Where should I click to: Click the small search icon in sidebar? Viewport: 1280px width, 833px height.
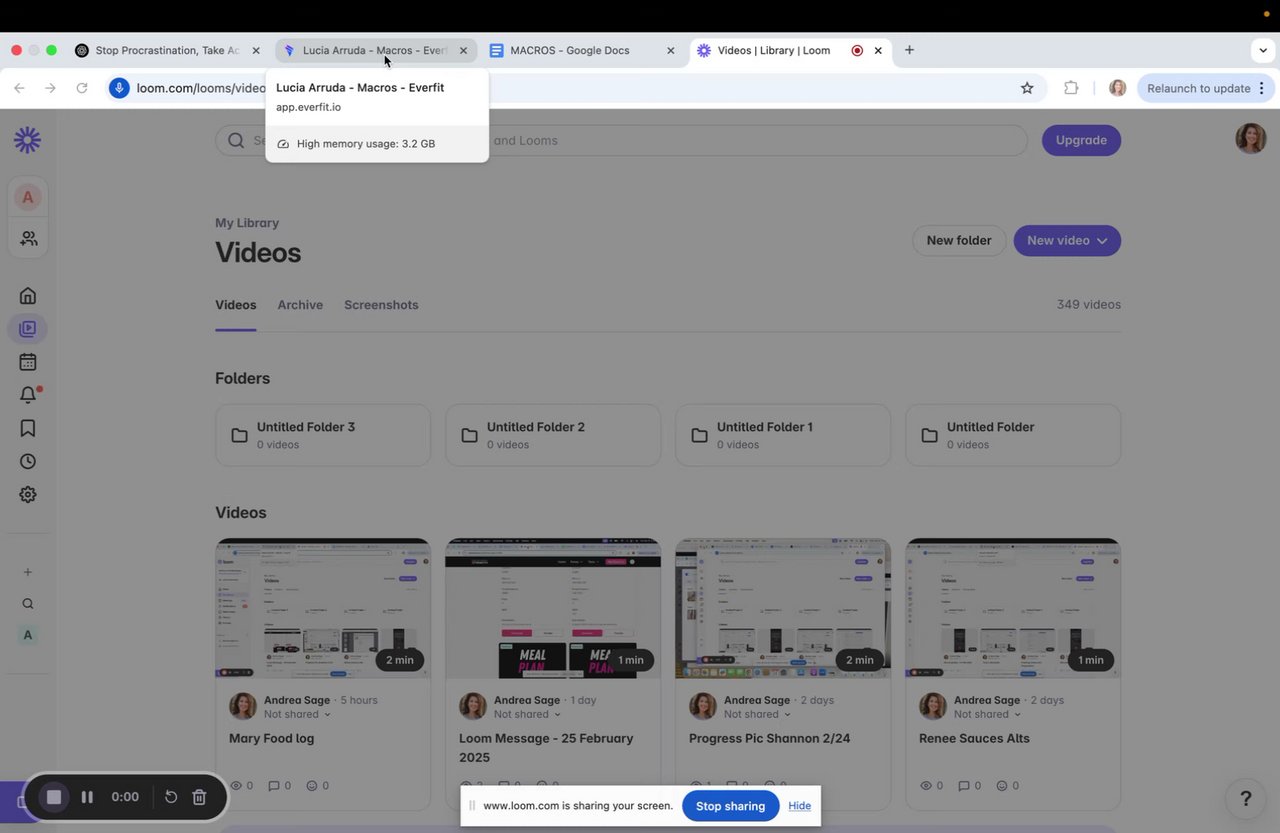(x=28, y=604)
